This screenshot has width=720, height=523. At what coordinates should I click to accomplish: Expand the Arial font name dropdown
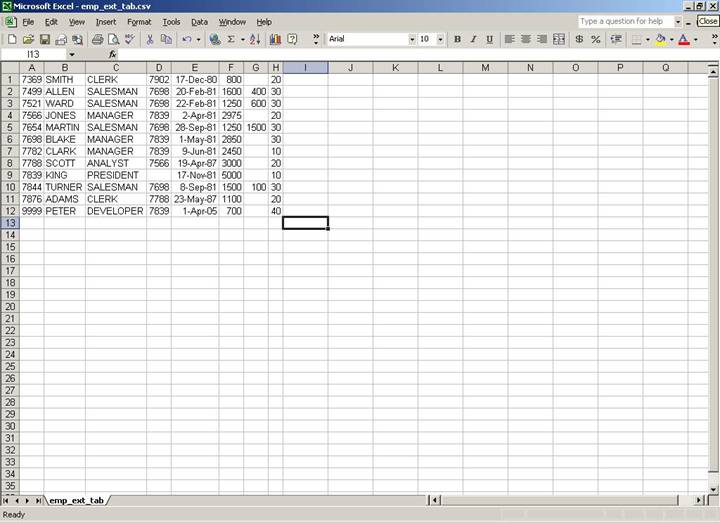click(411, 39)
